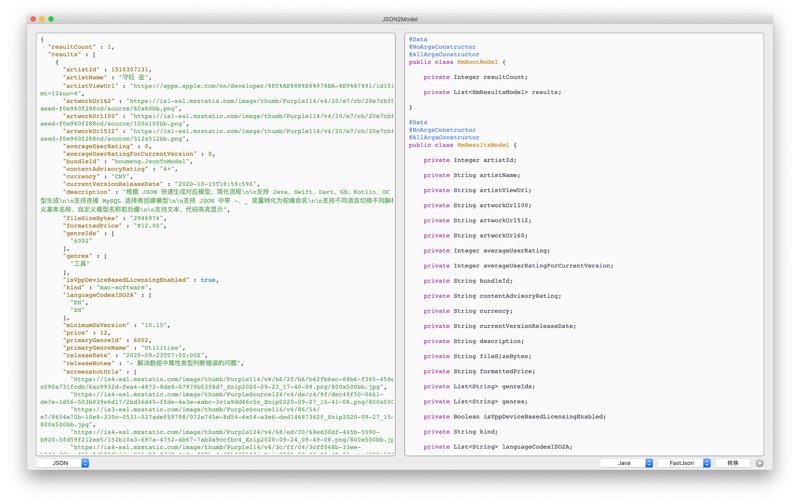Viewport: 800px width, 500px height.
Task: Click "private String artworkUrl100;" code line
Action: 478,206
